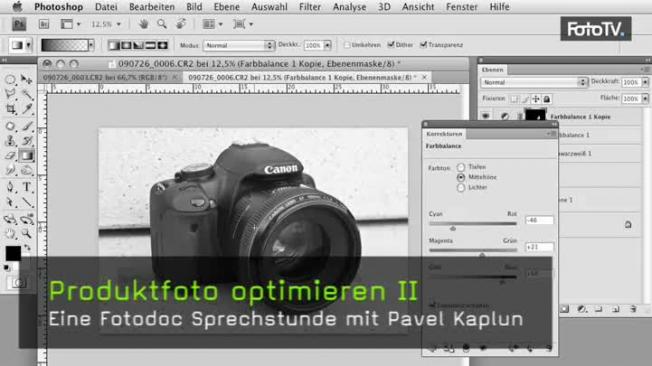Viewport: 652px width, 366px height.
Task: Open the Apple menu
Action: click(x=17, y=7)
